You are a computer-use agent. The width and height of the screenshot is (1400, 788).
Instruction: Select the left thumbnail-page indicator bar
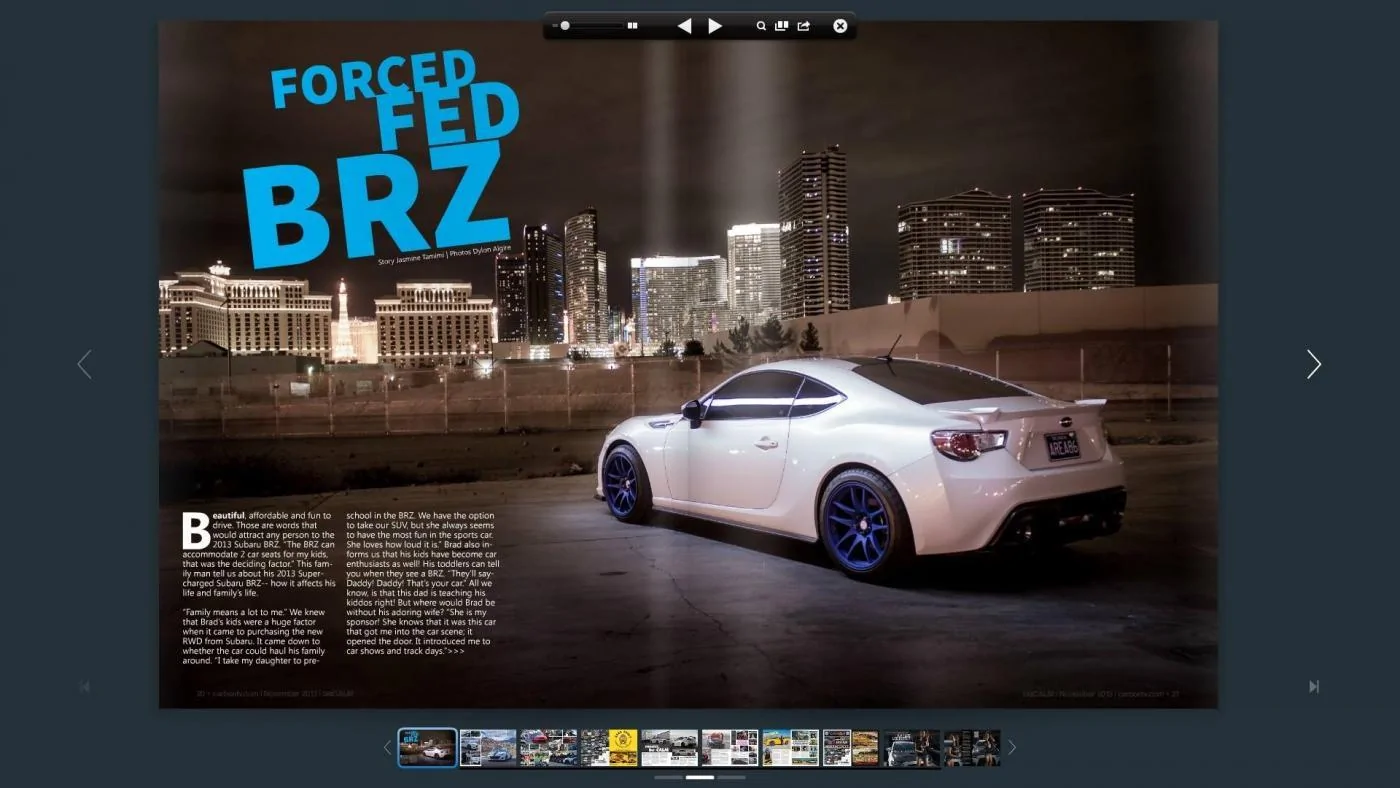pyautogui.click(x=669, y=777)
